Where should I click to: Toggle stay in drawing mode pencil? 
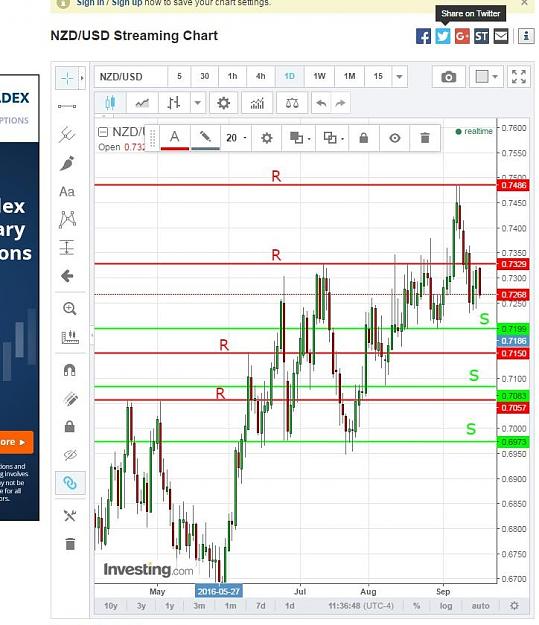pos(70,399)
